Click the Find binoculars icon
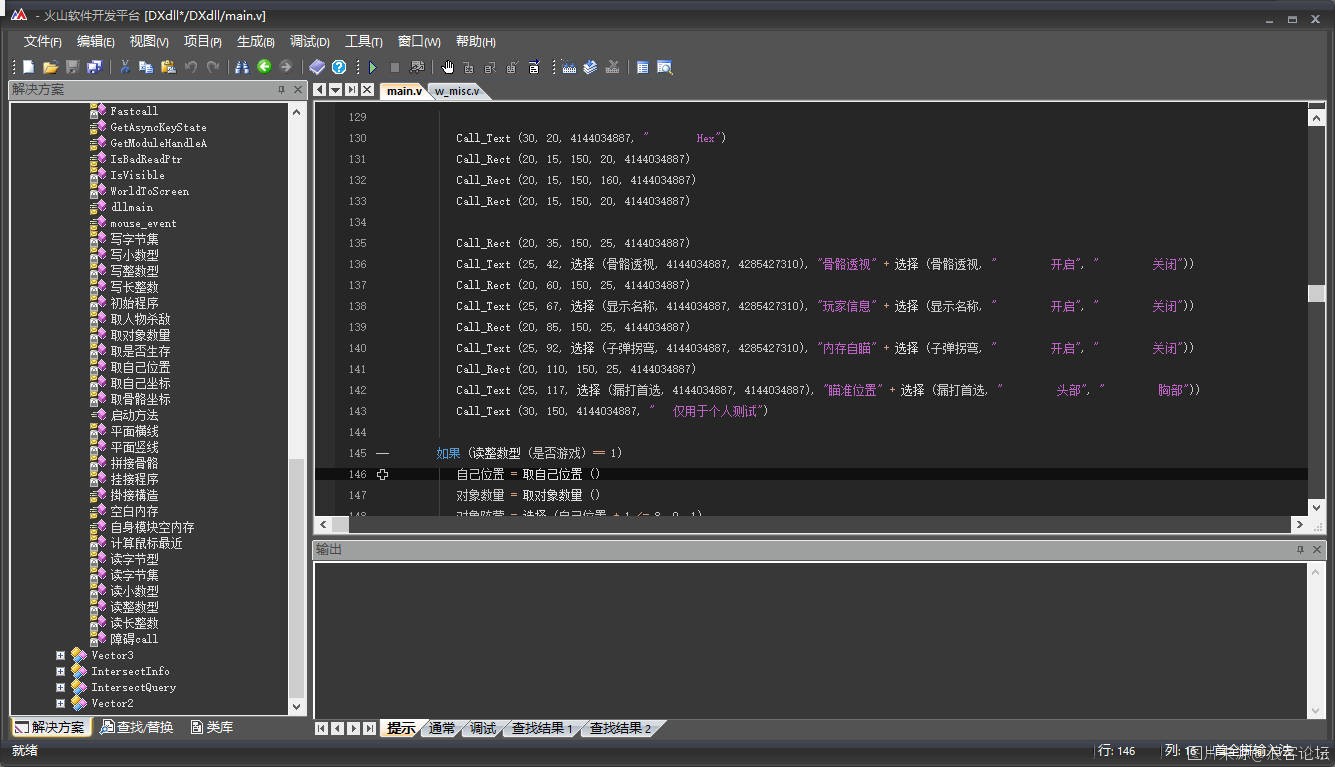This screenshot has height=767, width=1335. [242, 67]
